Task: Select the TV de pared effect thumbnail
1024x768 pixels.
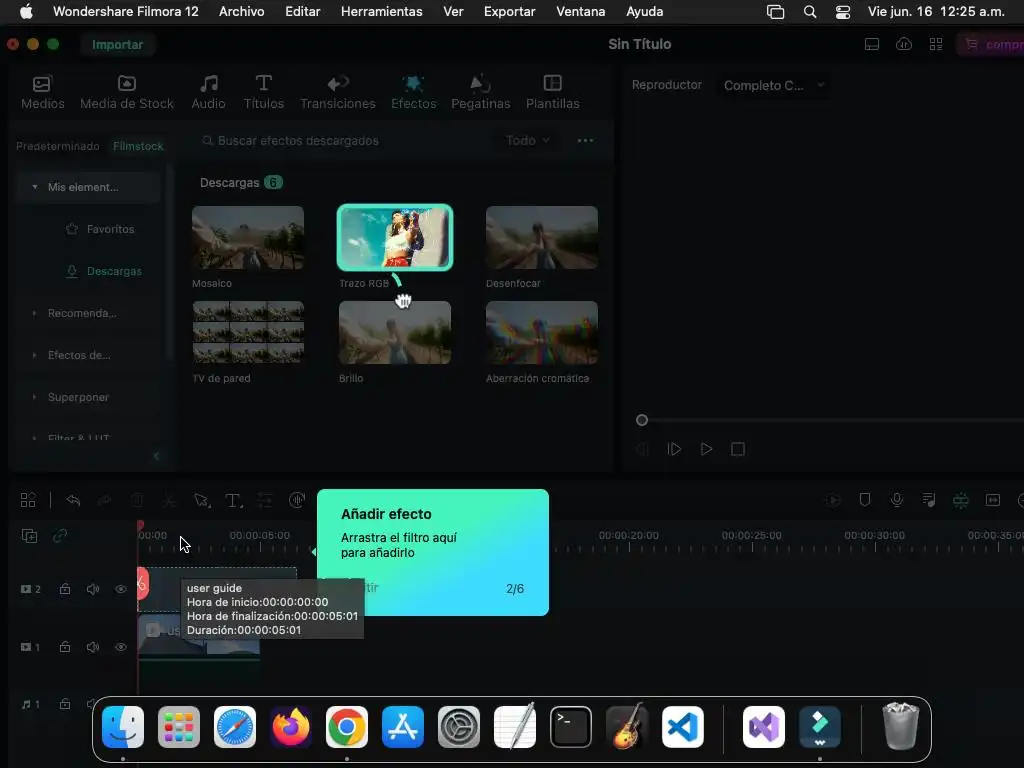Action: 248,332
